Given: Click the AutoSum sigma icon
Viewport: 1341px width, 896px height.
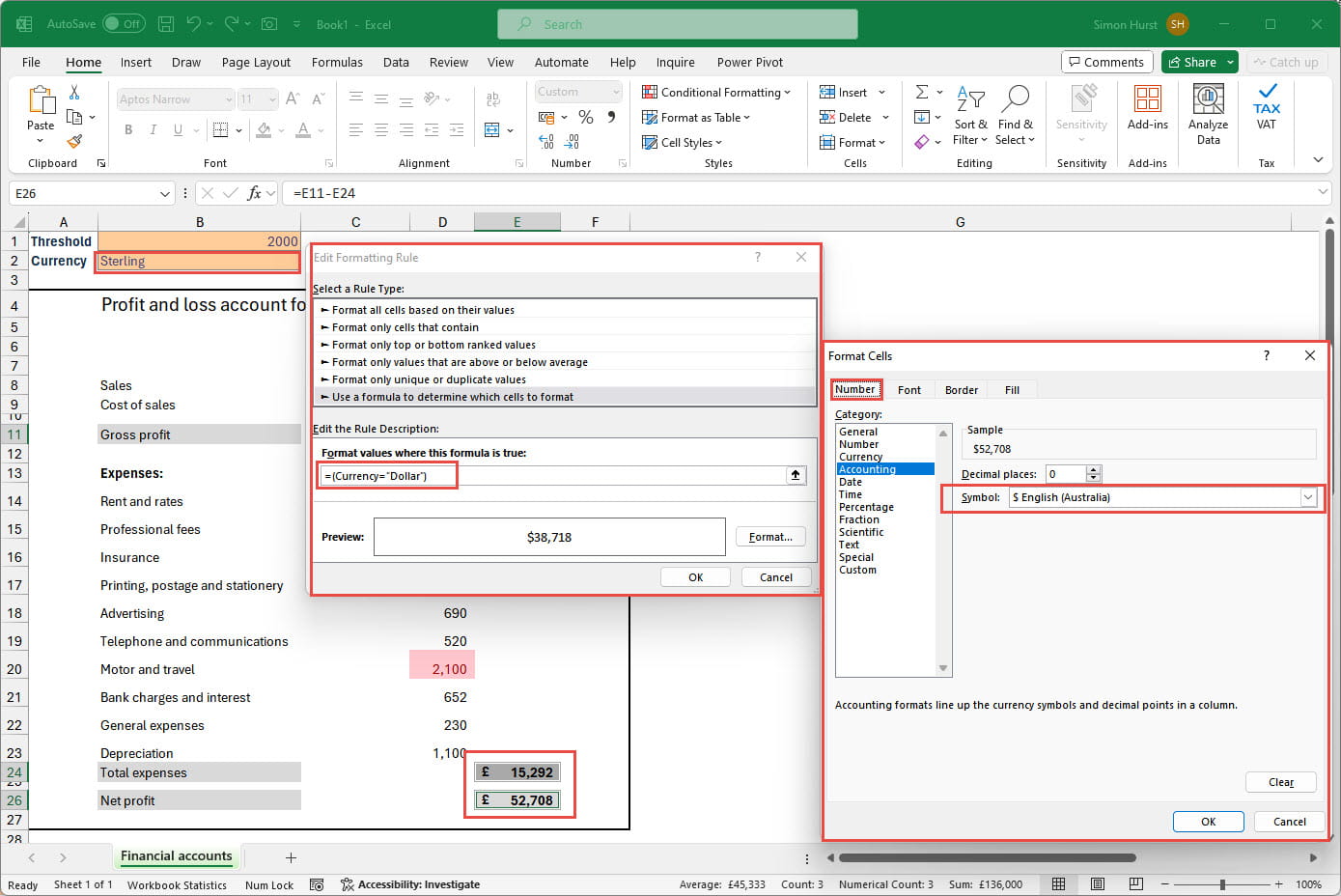Looking at the screenshot, I should [x=922, y=92].
